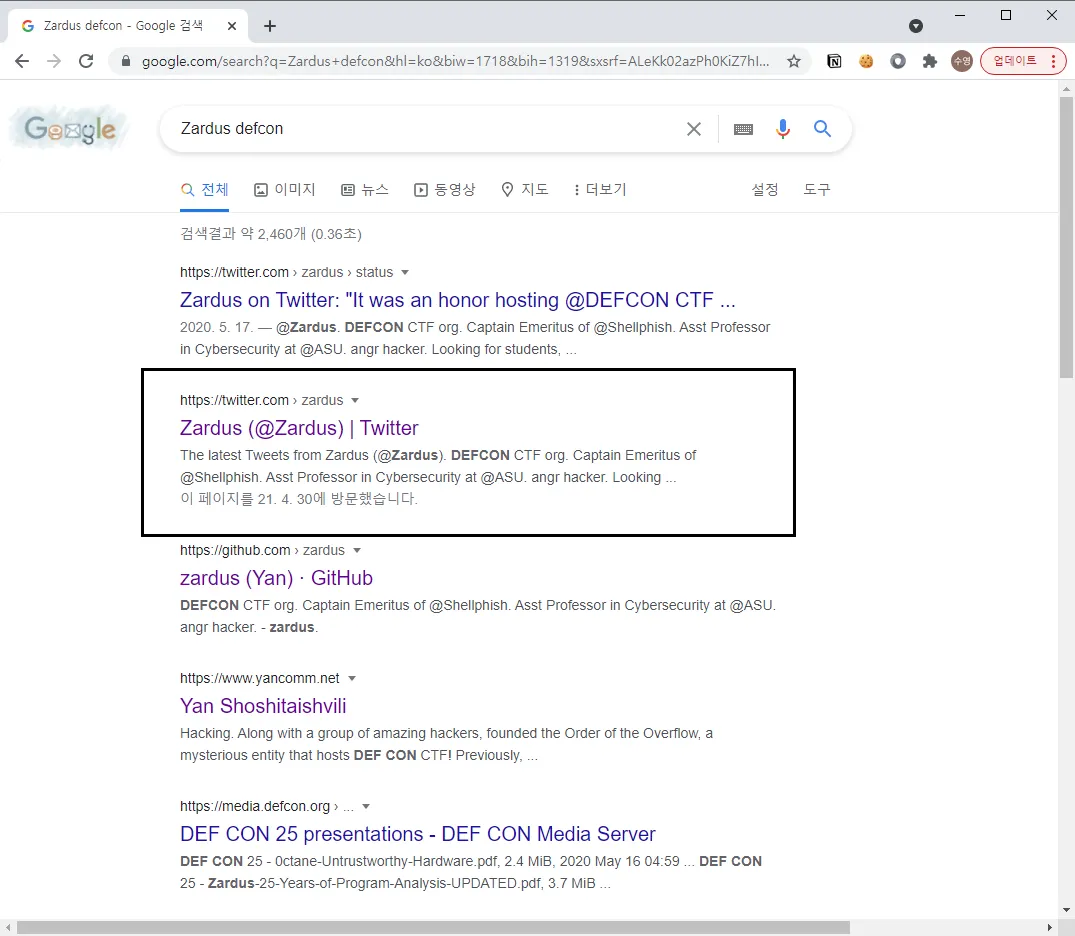Viewport: 1075px width, 936px height.
Task: Open the tab search dropdown circle
Action: [916, 26]
